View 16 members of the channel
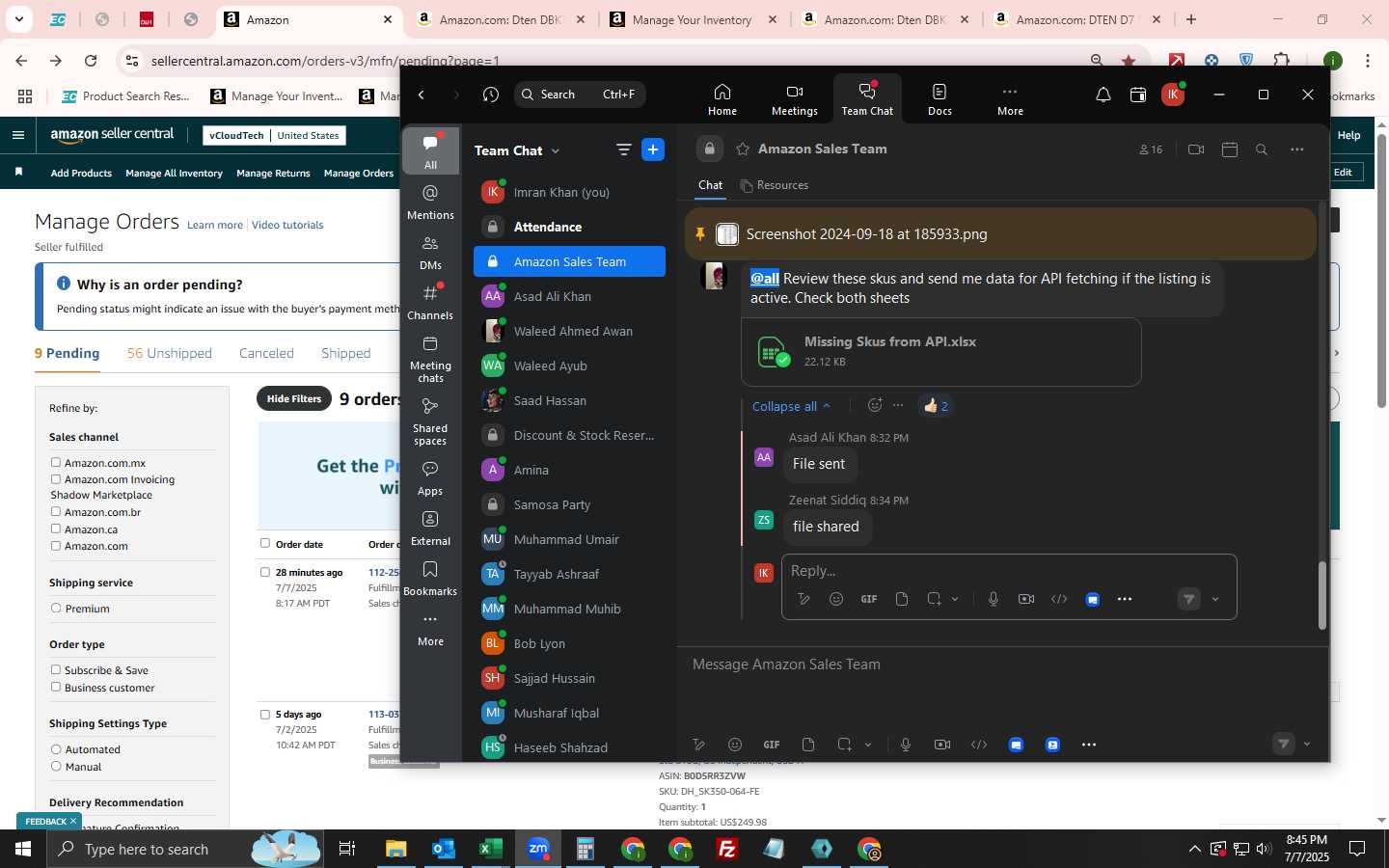 pyautogui.click(x=1151, y=149)
